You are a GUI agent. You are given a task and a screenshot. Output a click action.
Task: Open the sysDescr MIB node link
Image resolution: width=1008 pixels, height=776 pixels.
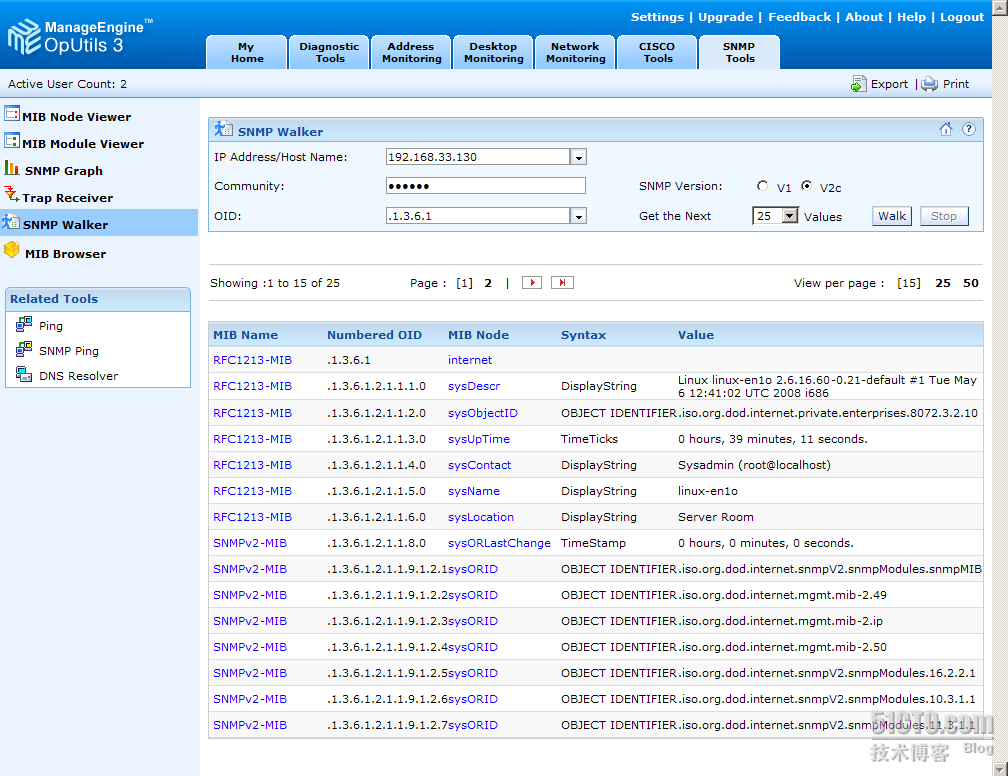[x=474, y=386]
